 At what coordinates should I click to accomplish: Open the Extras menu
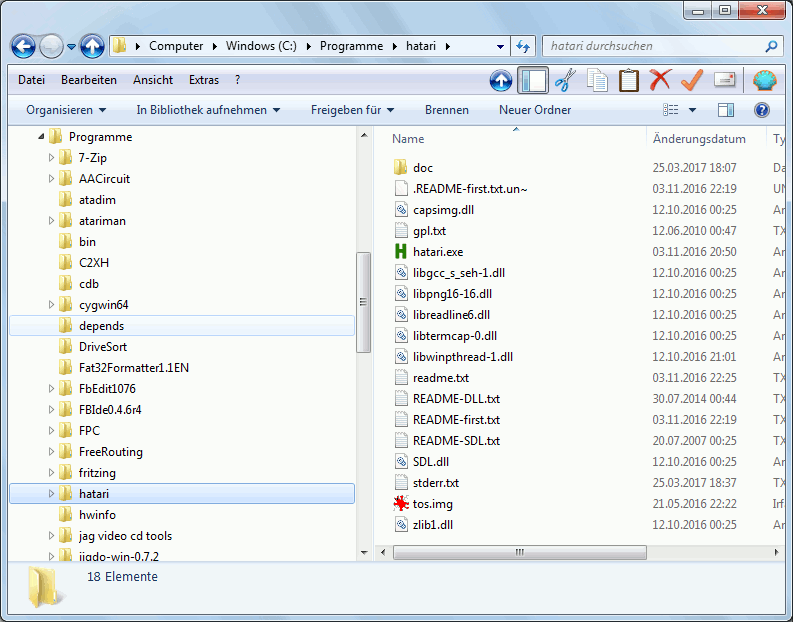pyautogui.click(x=204, y=80)
